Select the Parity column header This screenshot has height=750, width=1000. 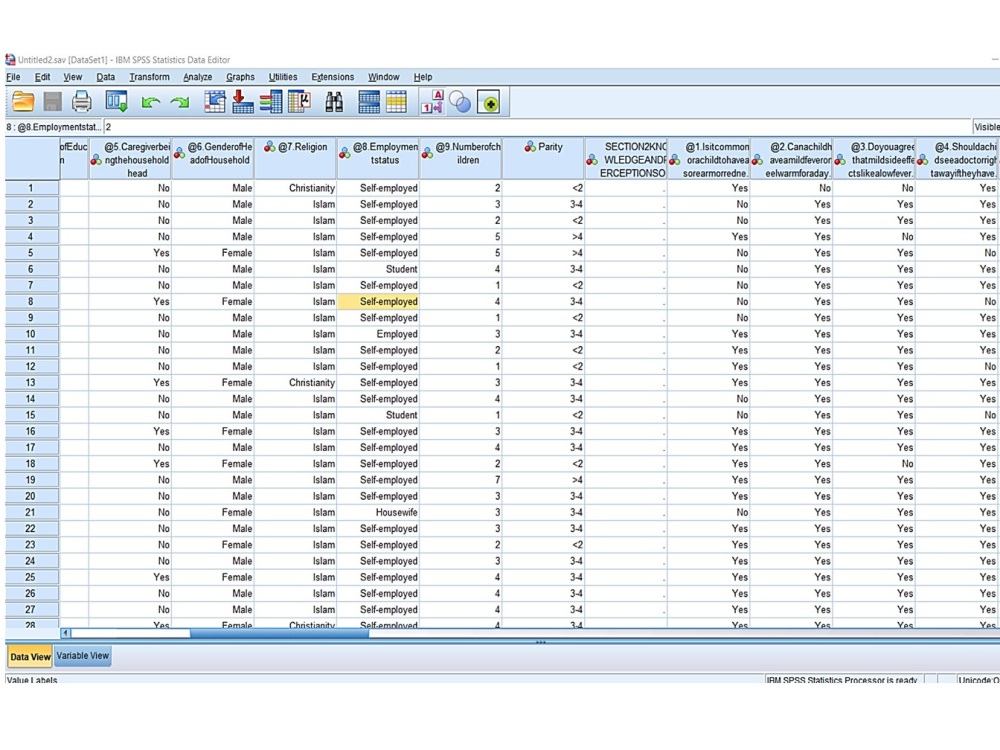click(x=543, y=158)
